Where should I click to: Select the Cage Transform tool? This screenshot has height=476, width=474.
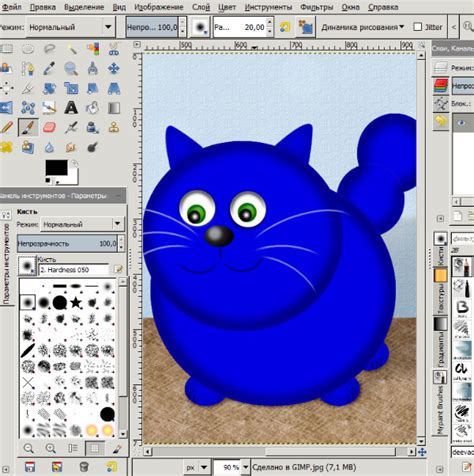click(x=28, y=108)
